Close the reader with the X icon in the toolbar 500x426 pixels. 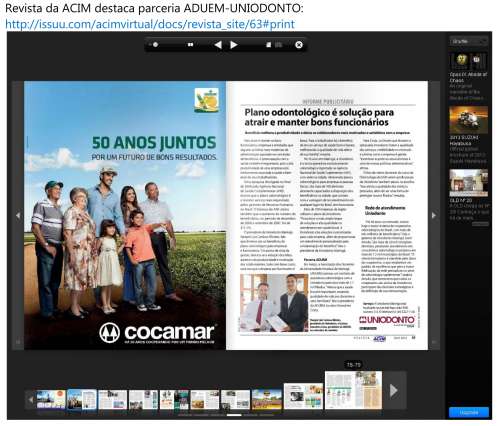pyautogui.click(x=299, y=45)
